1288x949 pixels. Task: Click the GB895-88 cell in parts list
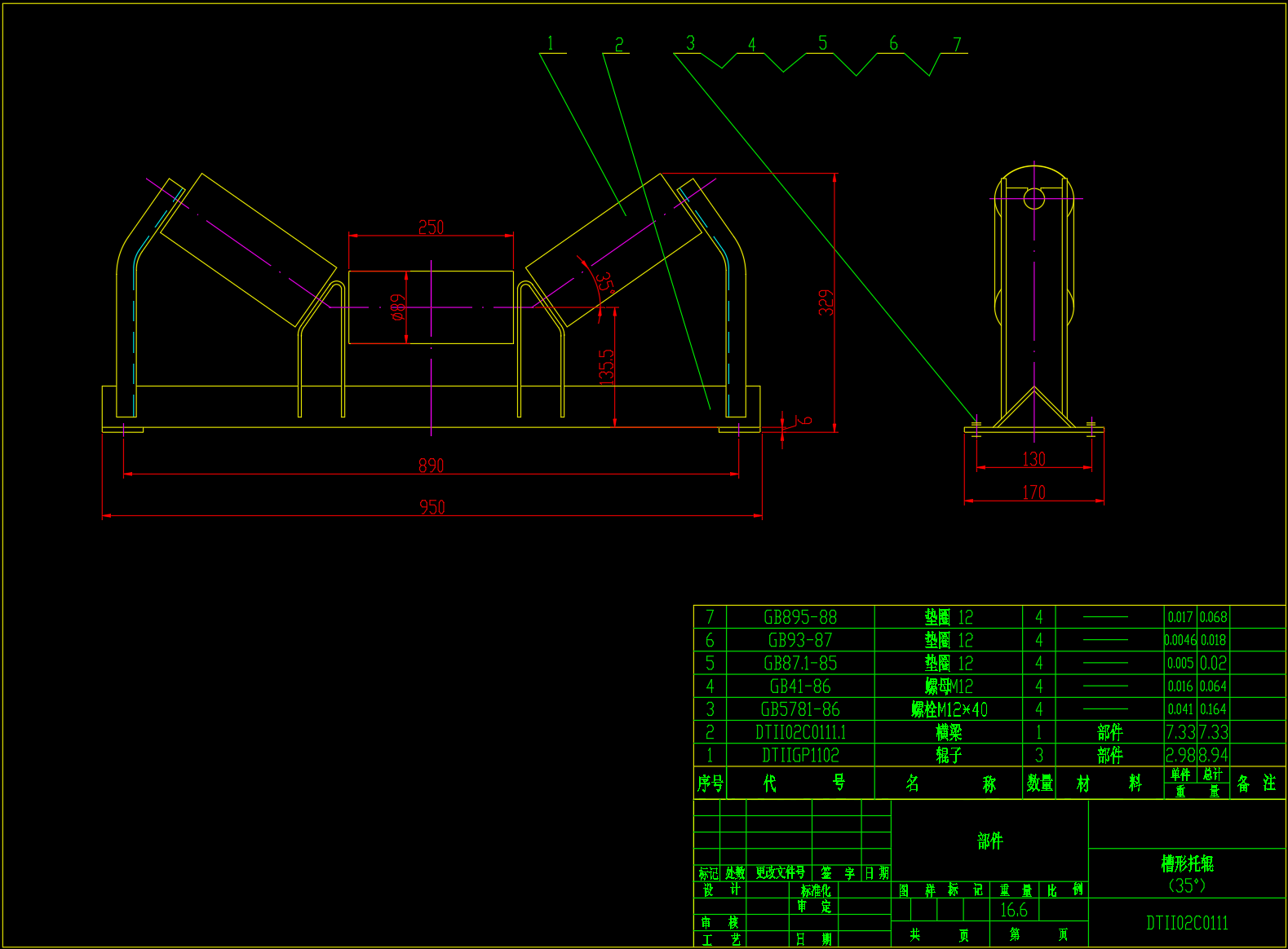(799, 618)
